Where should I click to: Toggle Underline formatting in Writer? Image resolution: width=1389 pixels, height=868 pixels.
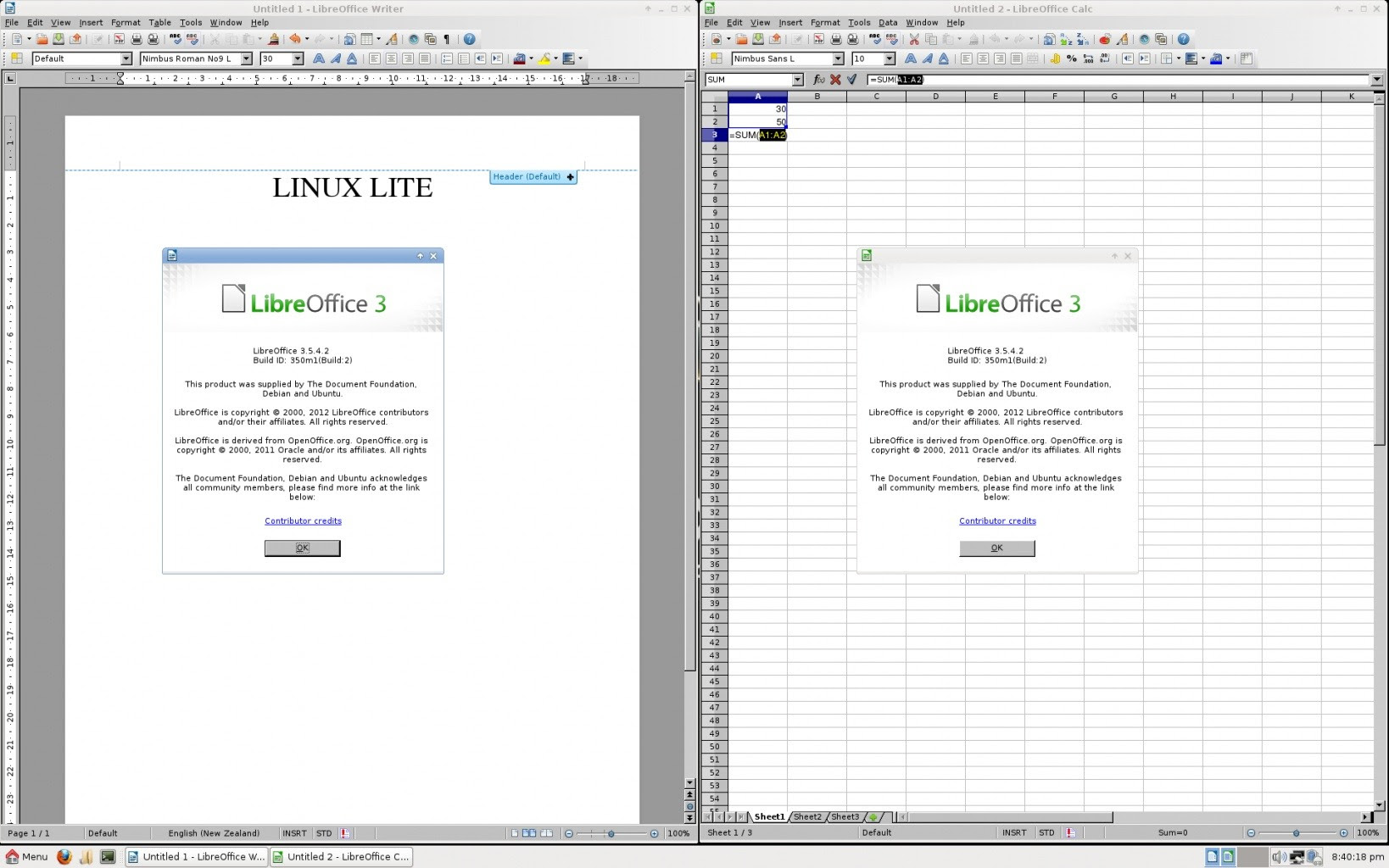(352, 58)
